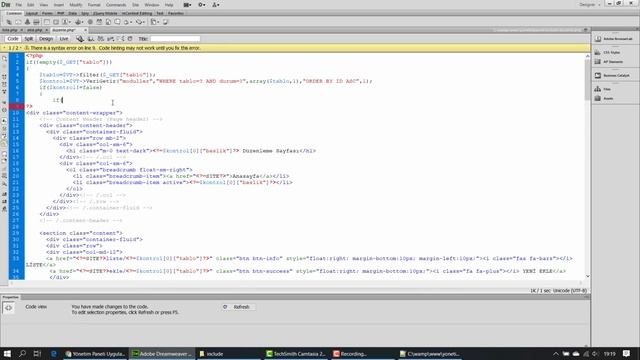Open the Commands menu

116,5
